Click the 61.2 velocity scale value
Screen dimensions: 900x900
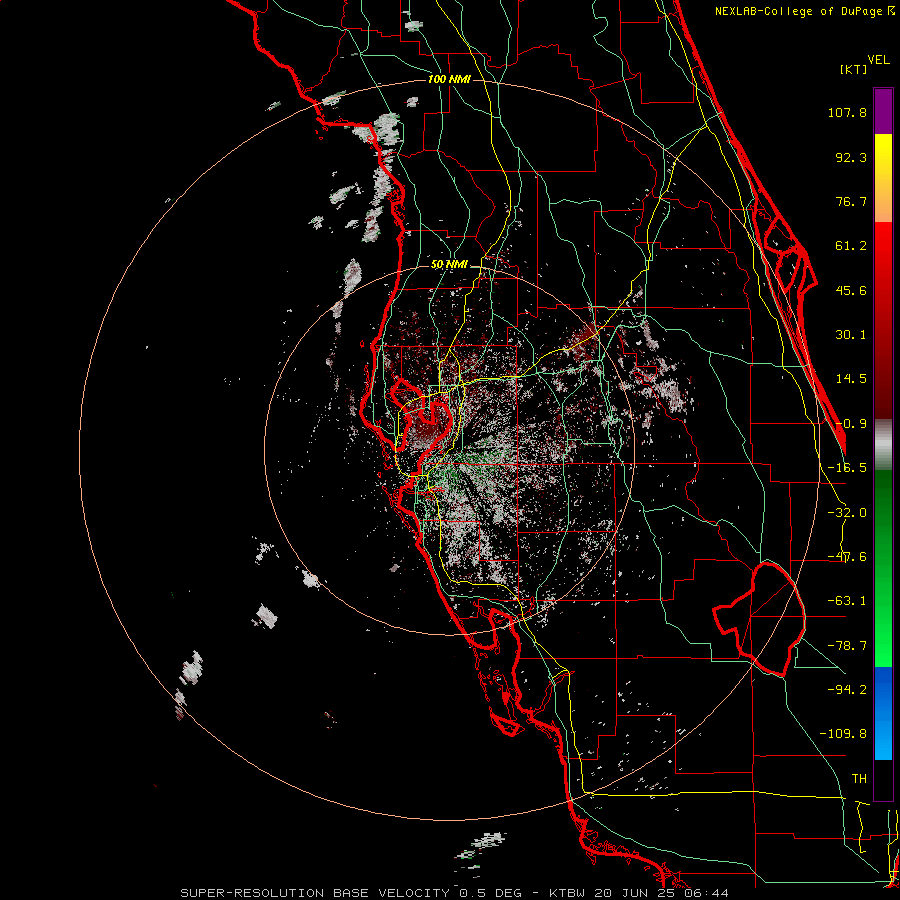coord(851,246)
